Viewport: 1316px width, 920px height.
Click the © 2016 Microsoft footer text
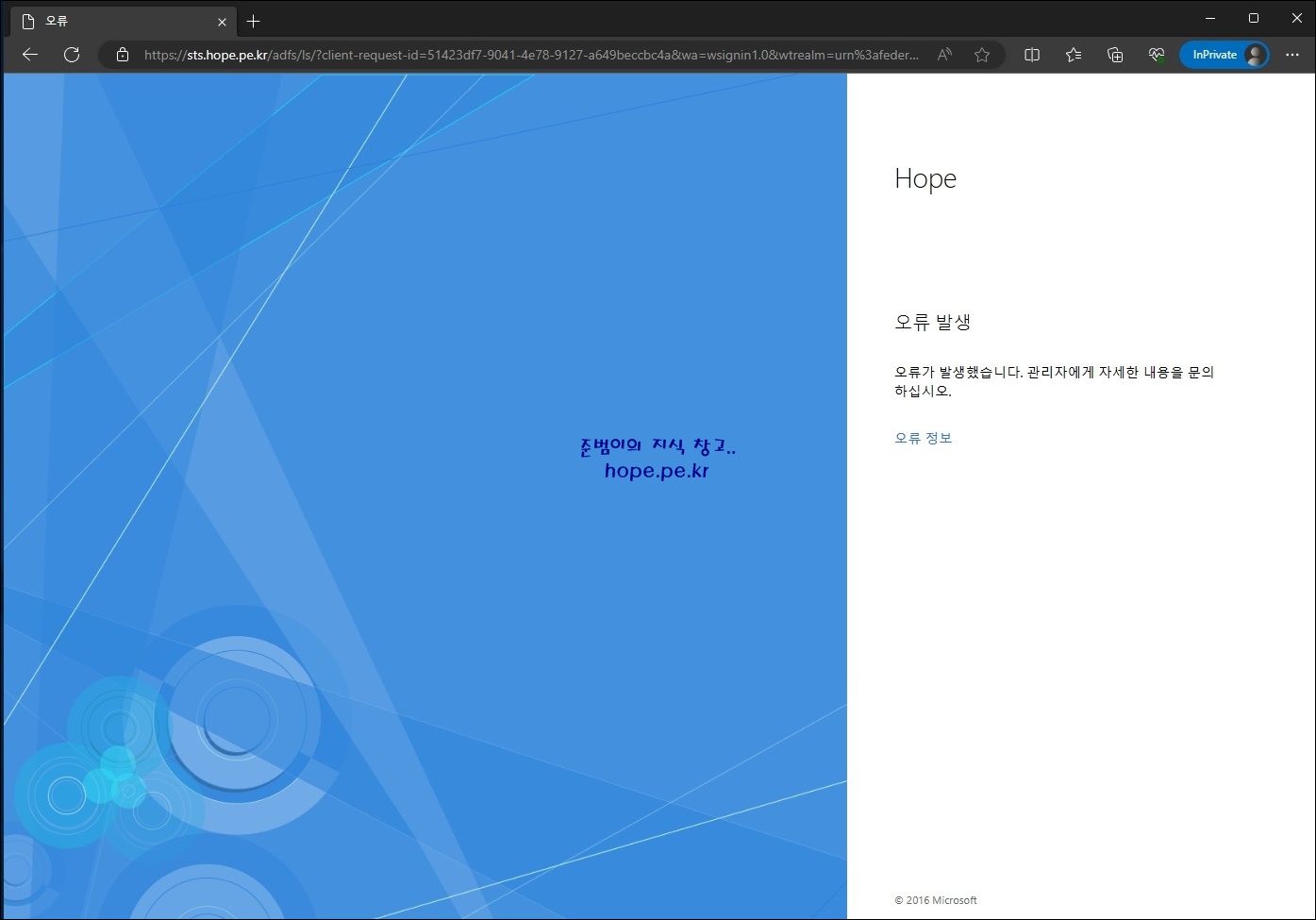coord(936,900)
